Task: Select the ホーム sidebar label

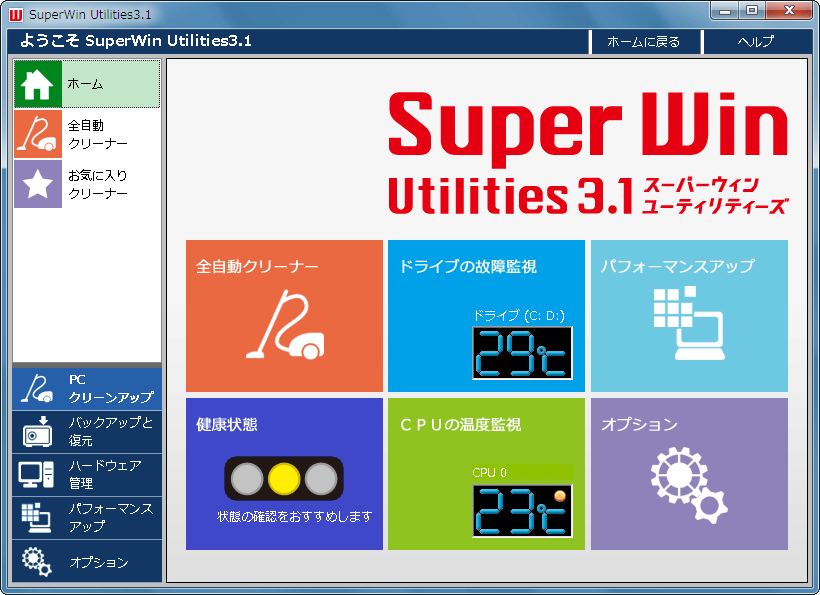Action: pyautogui.click(x=85, y=84)
